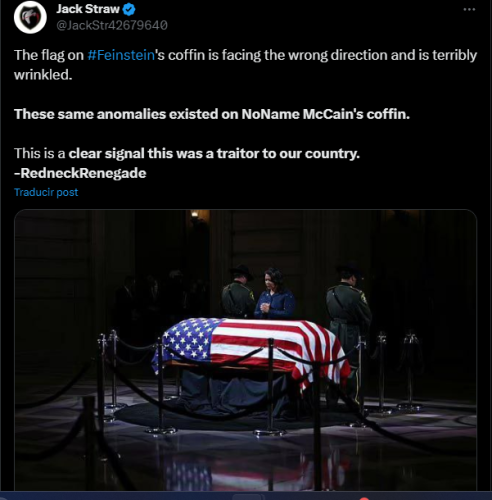Screen dimensions: 492x500
Task: Open the Jack Straw display name link
Action: (x=88, y=9)
